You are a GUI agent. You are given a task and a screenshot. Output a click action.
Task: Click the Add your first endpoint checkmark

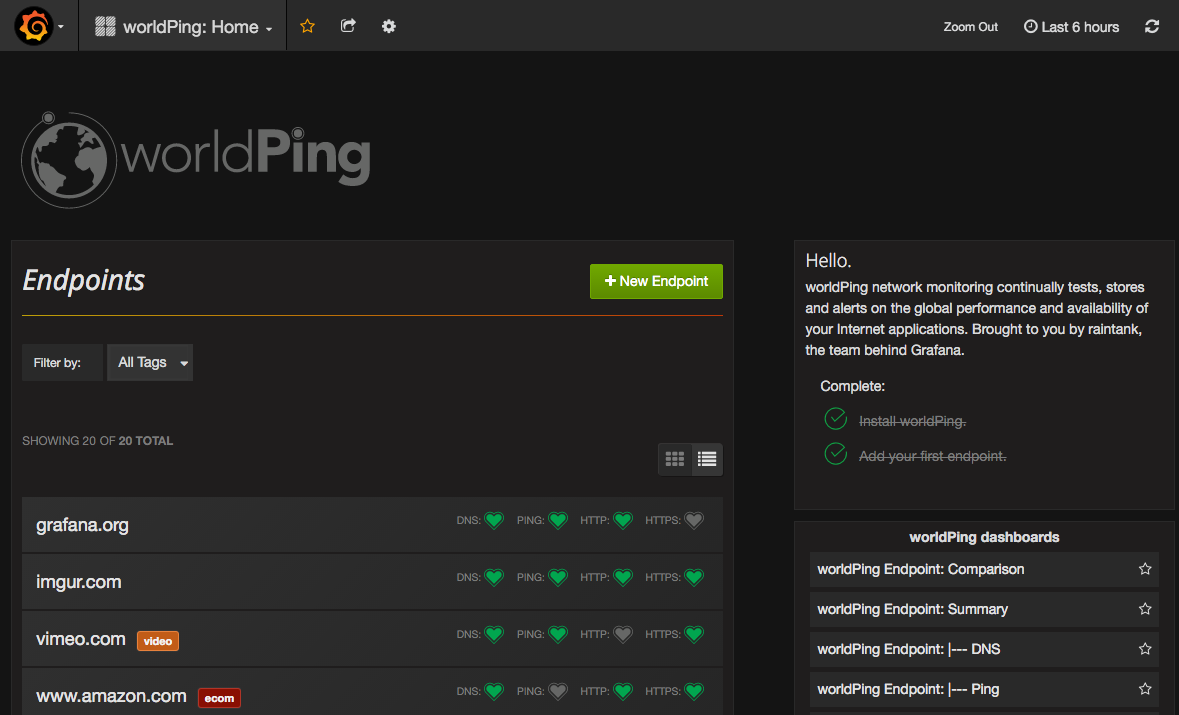(x=835, y=454)
